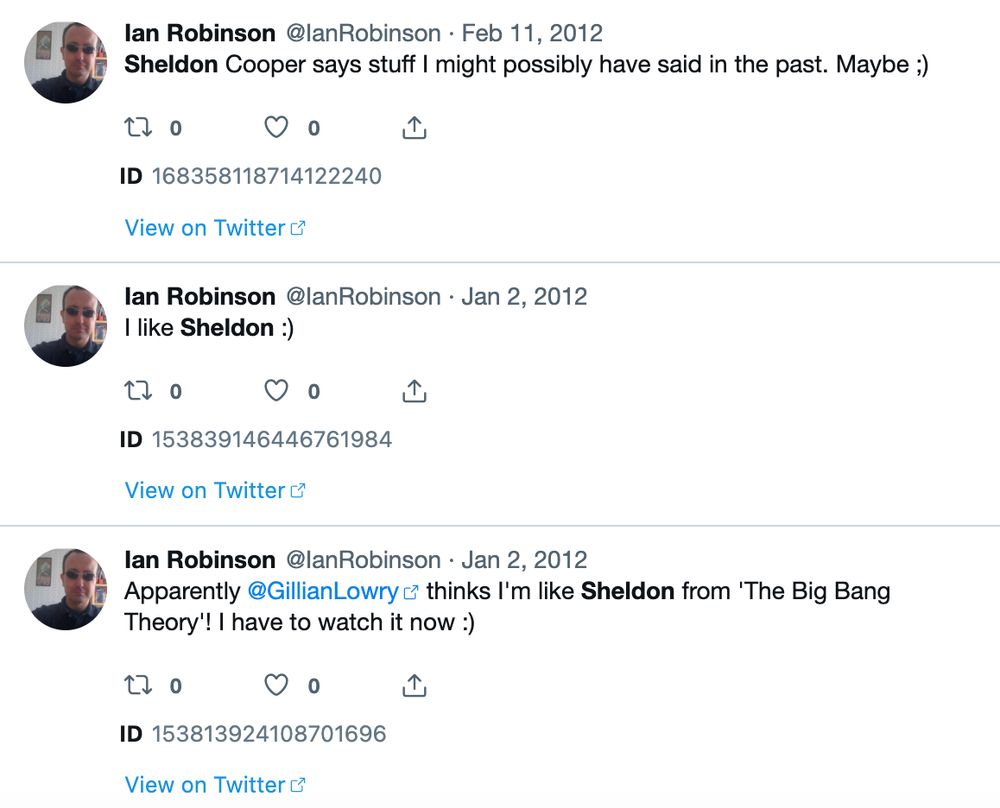Click the like heart on the Feb 11 tweet
The image size is (1000, 808).
(x=277, y=127)
